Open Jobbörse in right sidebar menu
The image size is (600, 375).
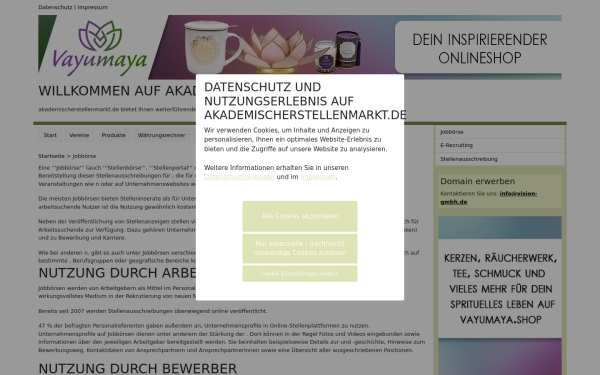coord(500,132)
